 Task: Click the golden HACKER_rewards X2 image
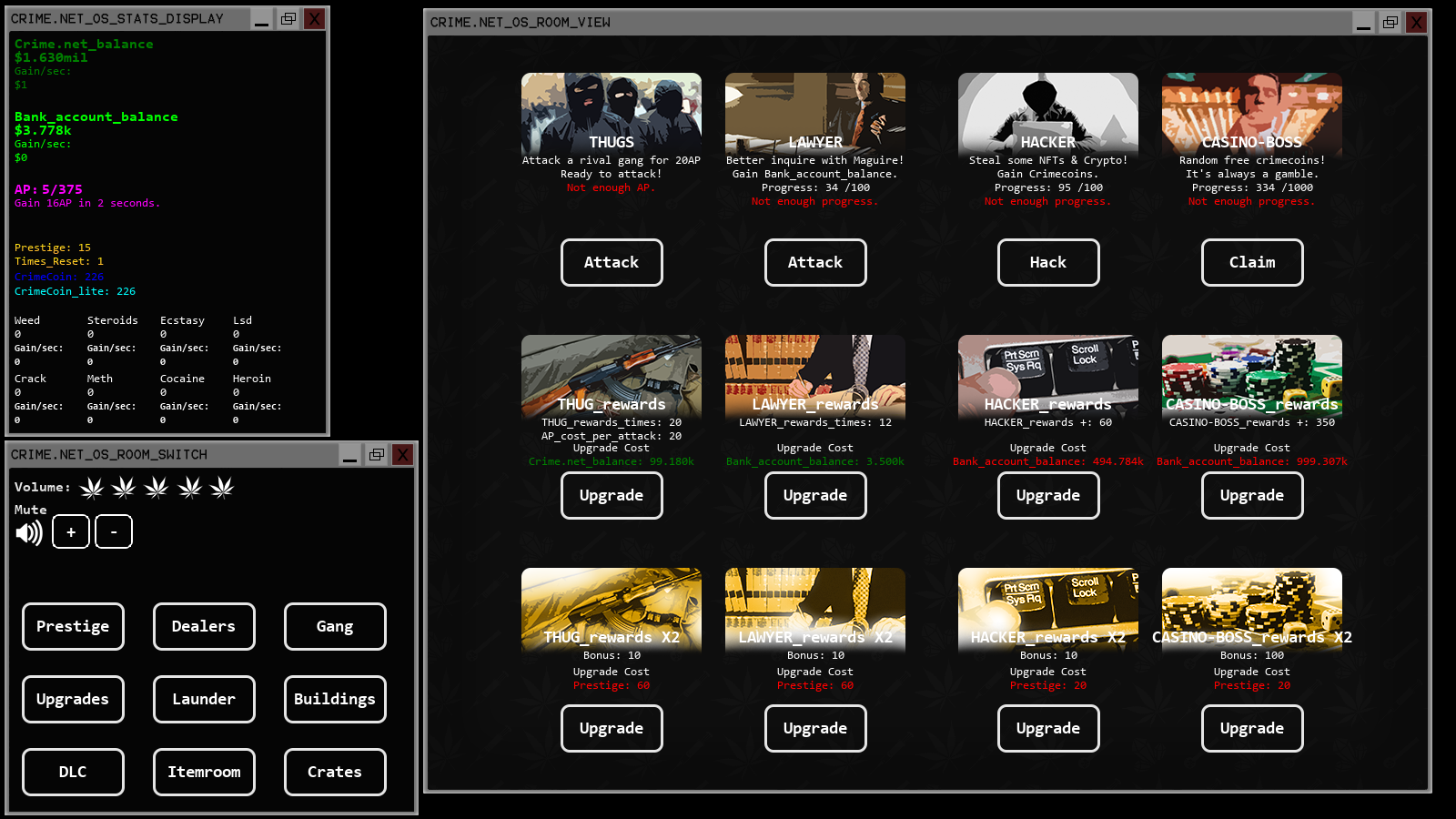point(1047,606)
